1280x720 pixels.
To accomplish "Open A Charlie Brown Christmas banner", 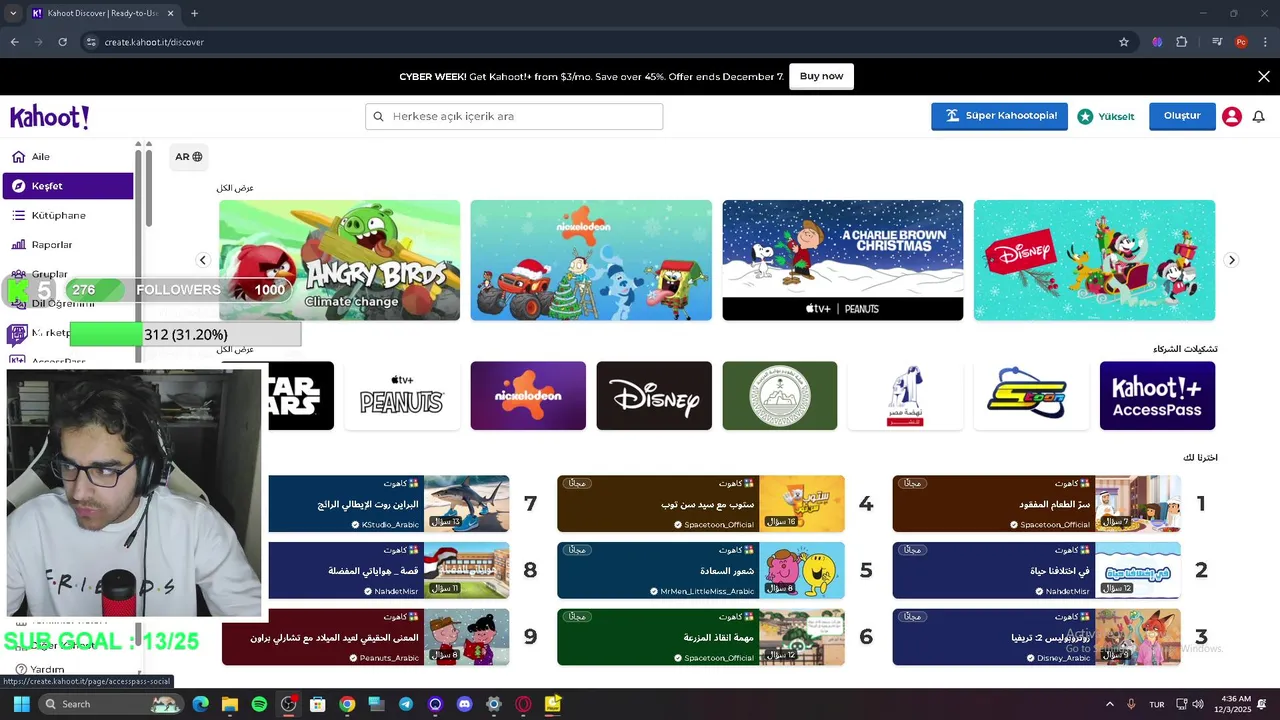I will coord(843,260).
